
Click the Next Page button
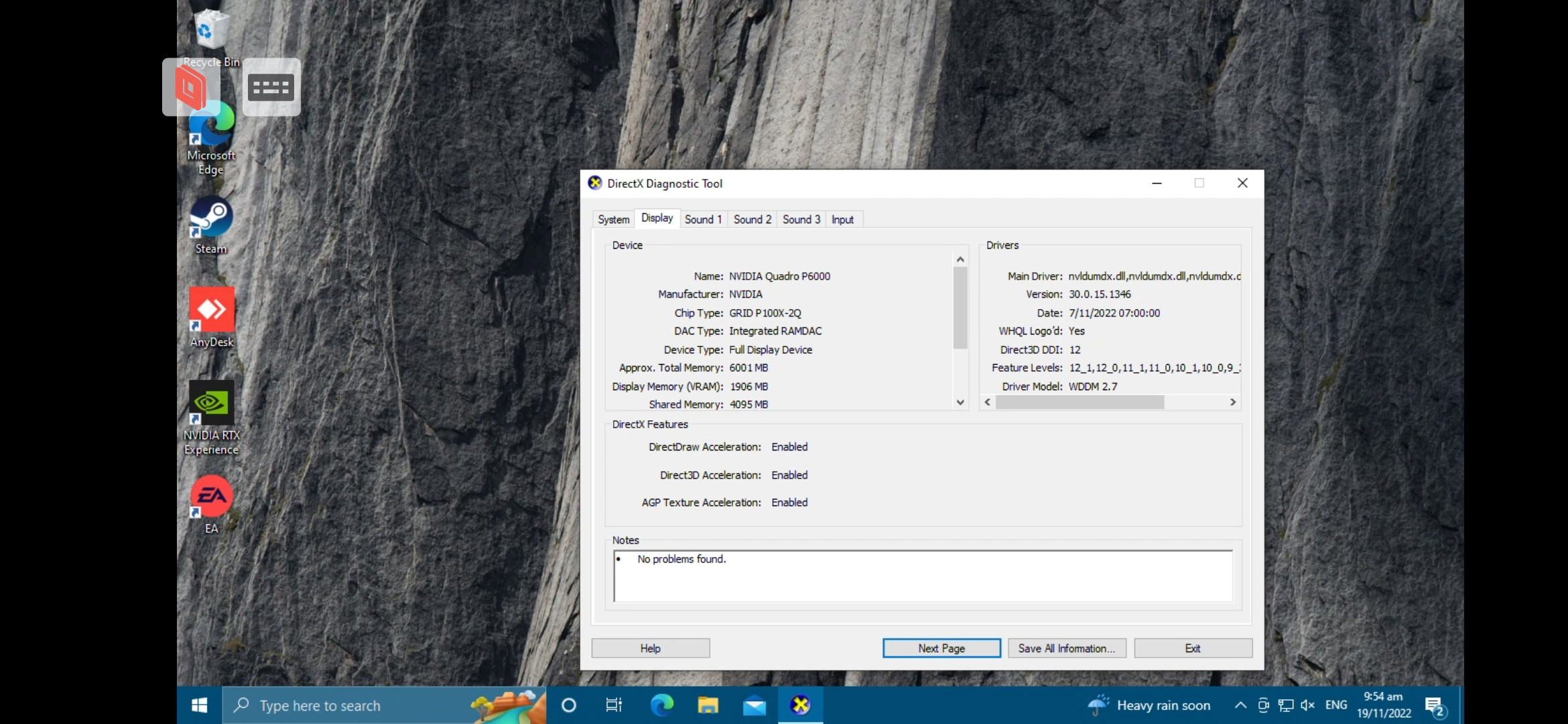click(941, 648)
